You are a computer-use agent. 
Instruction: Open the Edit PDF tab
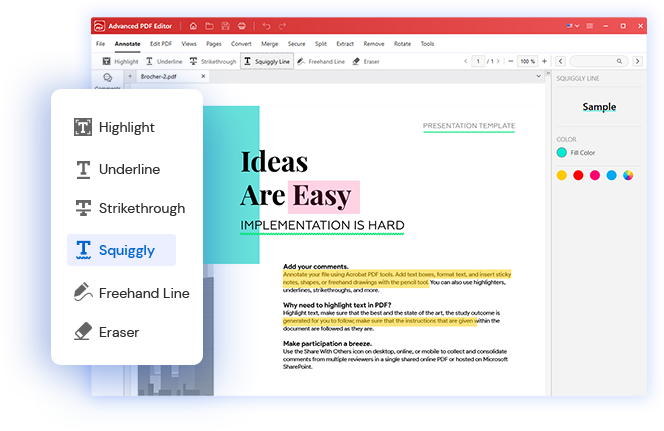point(161,44)
